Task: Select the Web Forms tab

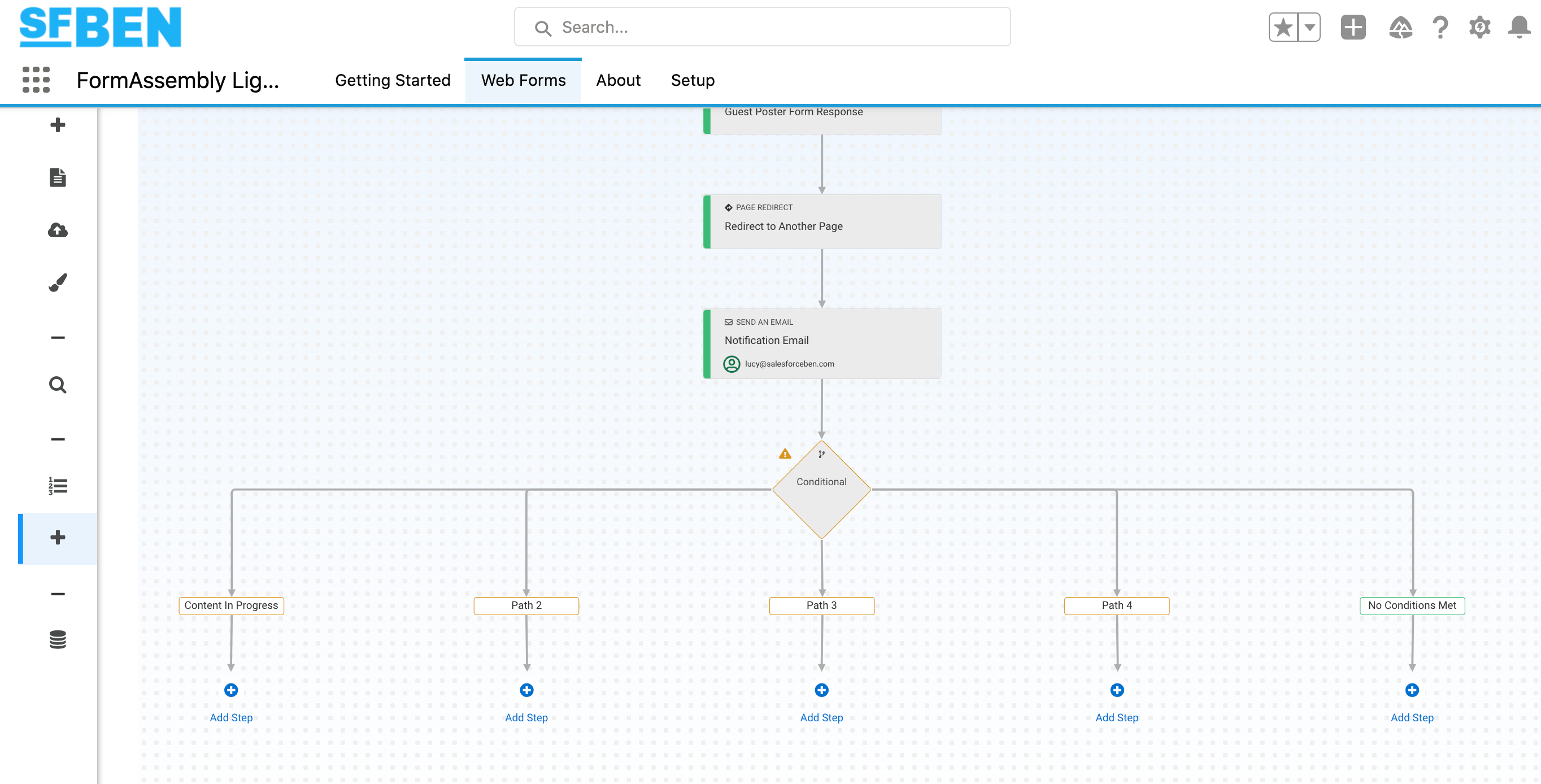Action: tap(523, 80)
